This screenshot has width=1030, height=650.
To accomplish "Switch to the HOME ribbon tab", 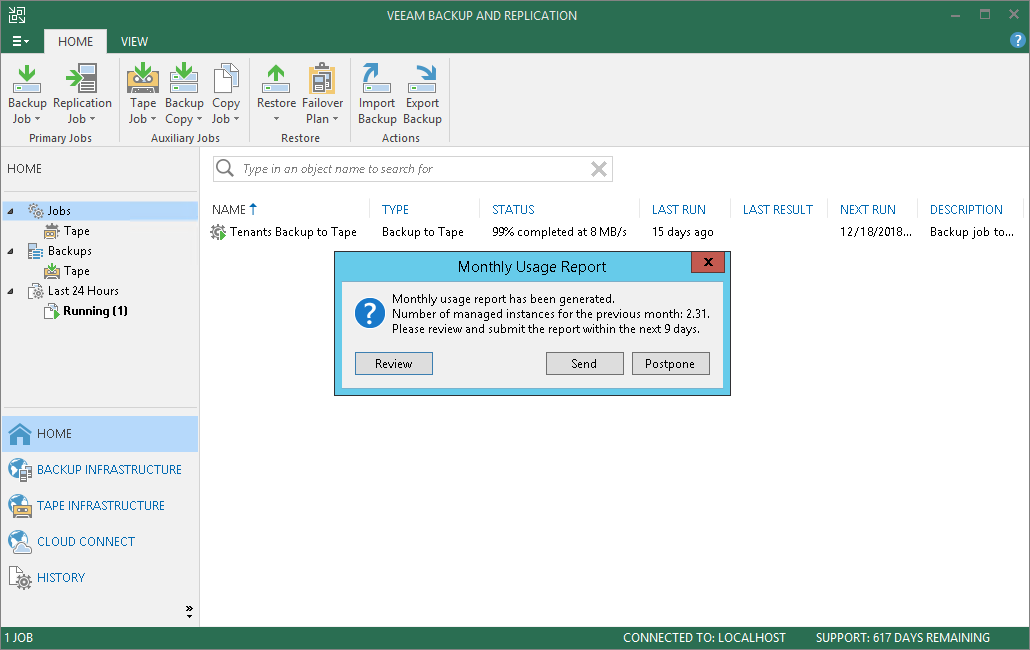I will pos(76,41).
